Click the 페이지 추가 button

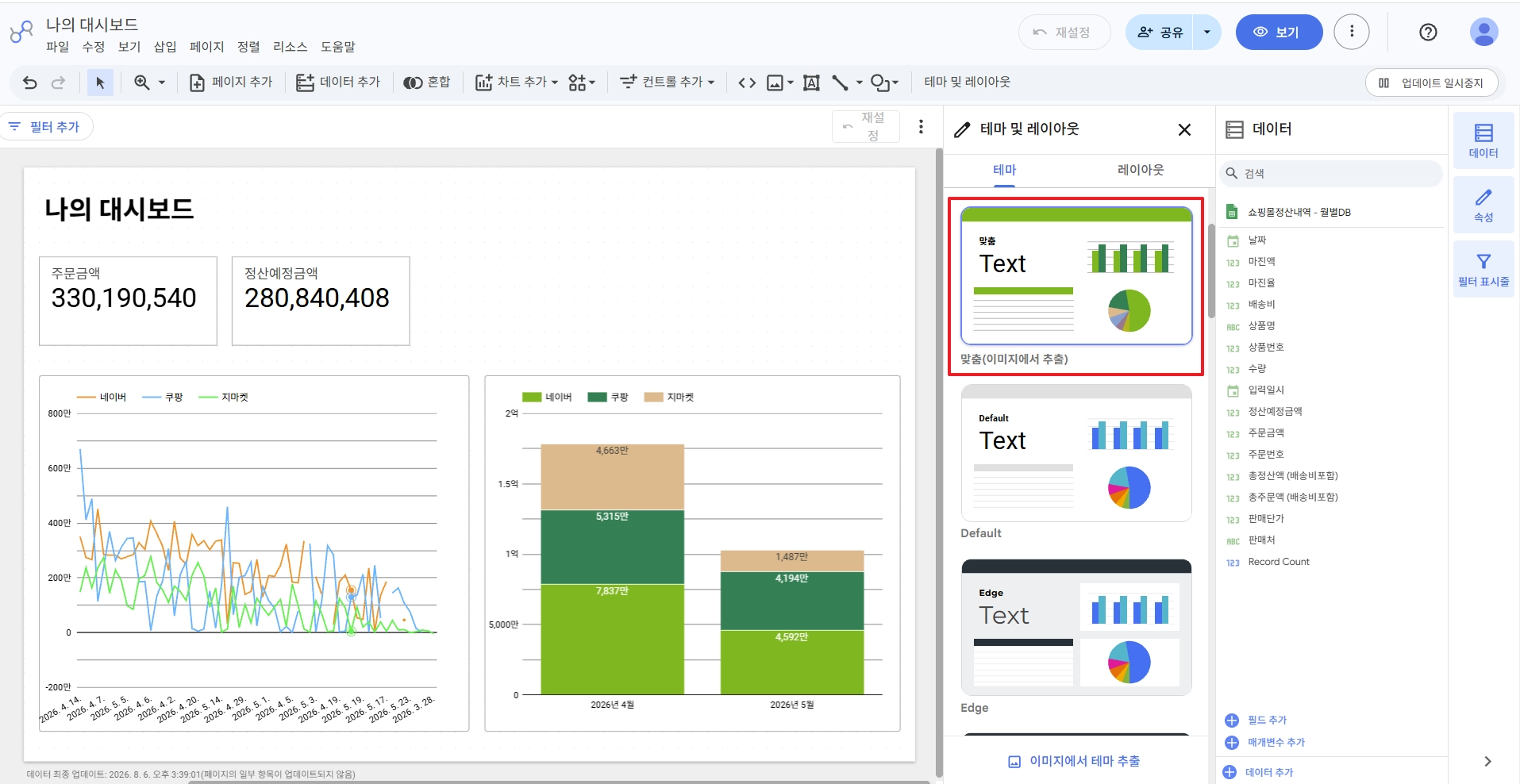coord(231,83)
